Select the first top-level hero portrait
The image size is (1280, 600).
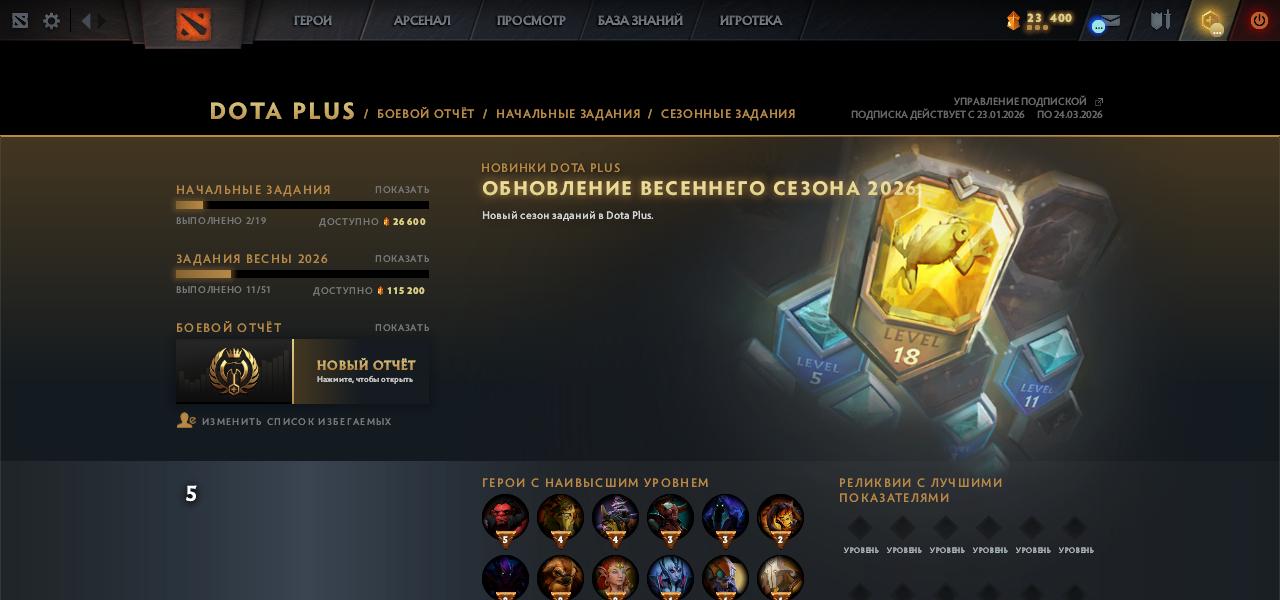505,518
